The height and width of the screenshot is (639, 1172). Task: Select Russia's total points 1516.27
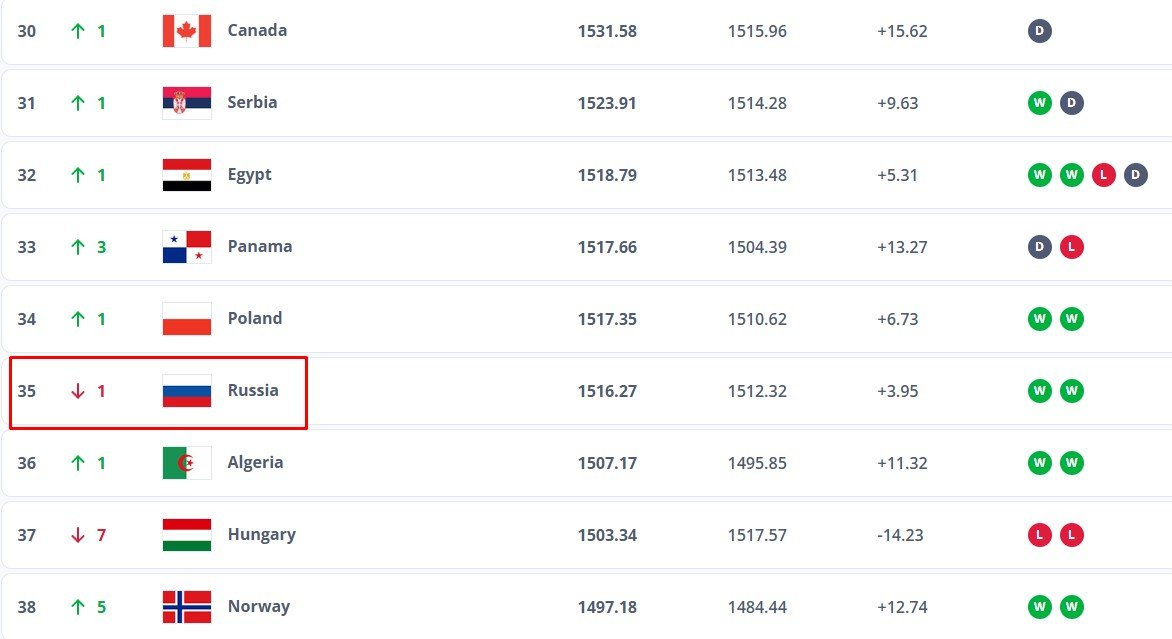[607, 391]
